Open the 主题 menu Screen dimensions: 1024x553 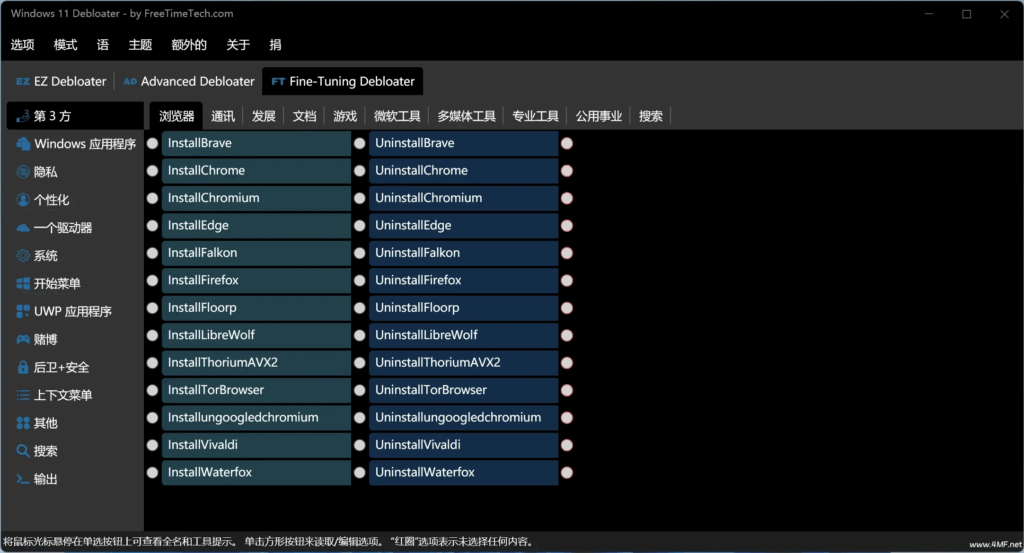pos(140,45)
